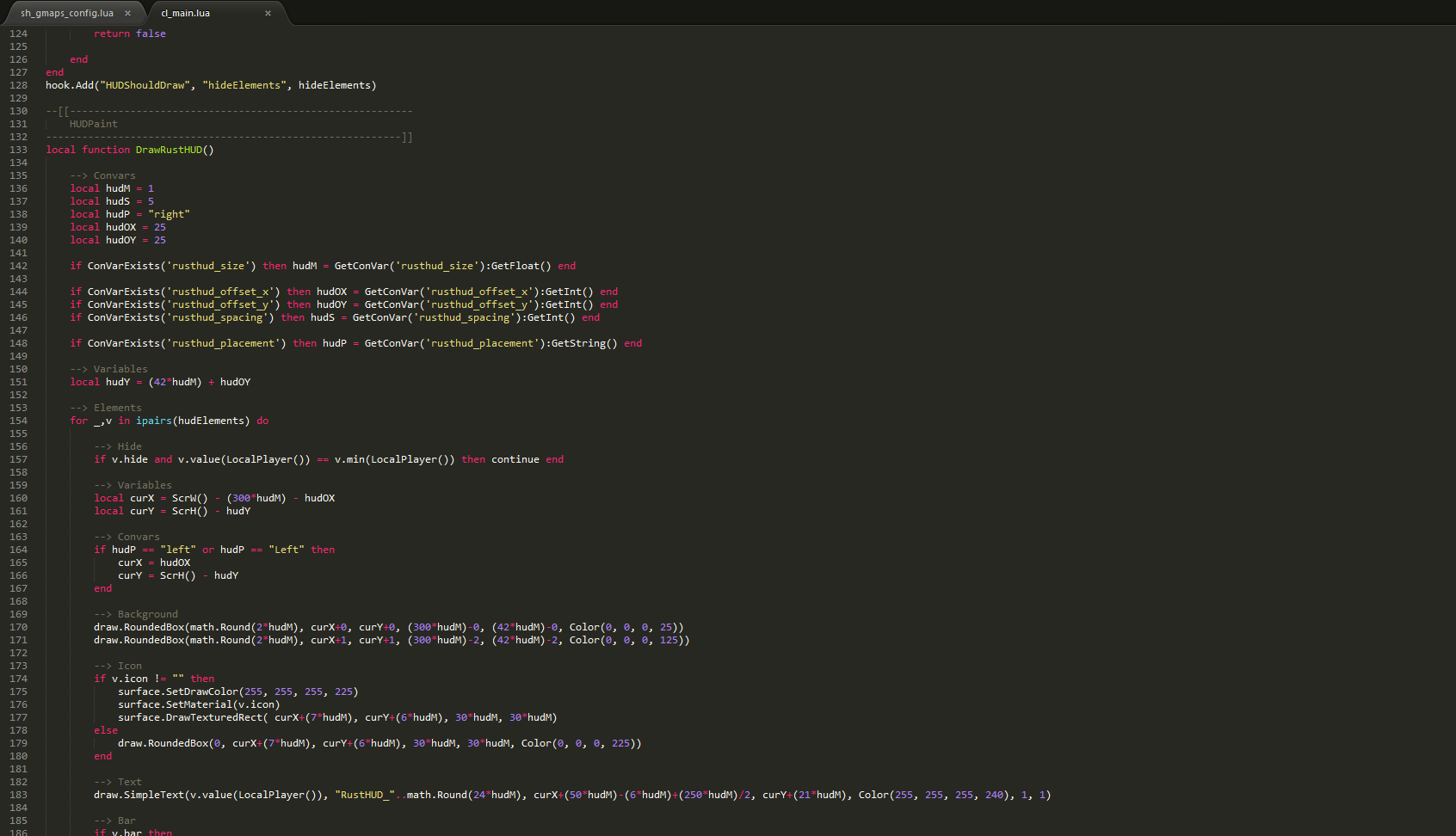
Task: Click the 'else' keyword on line 178
Action: point(106,730)
